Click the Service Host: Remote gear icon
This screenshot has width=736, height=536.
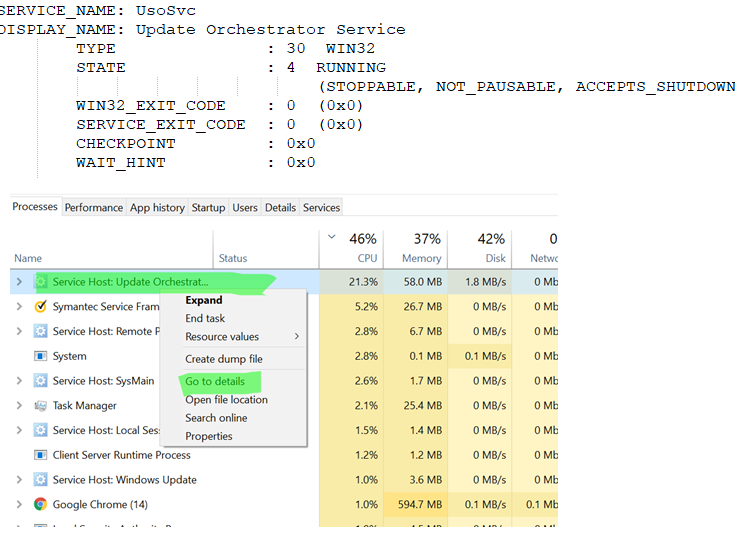[40, 331]
